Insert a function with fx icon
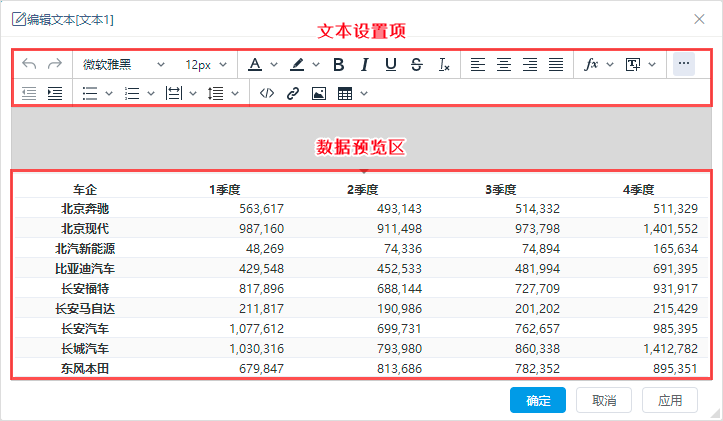The width and height of the screenshot is (723, 421). click(x=591, y=64)
